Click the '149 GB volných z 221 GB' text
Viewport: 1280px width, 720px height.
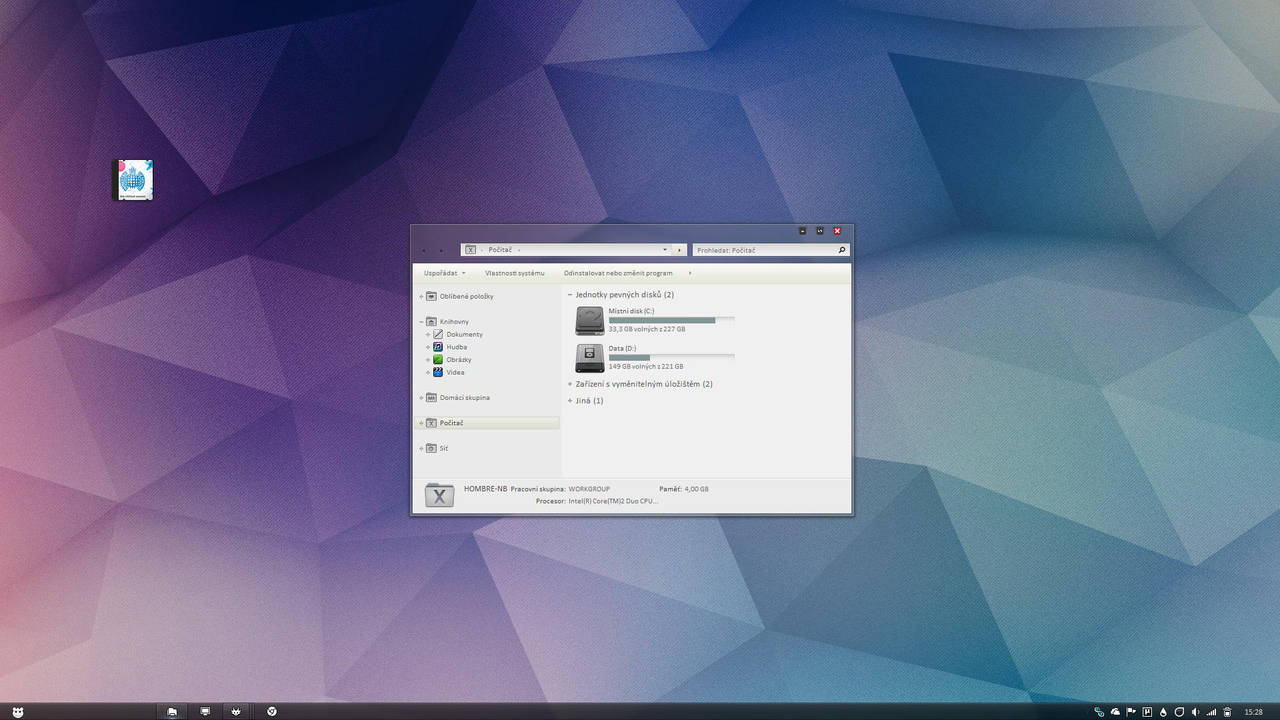(646, 367)
